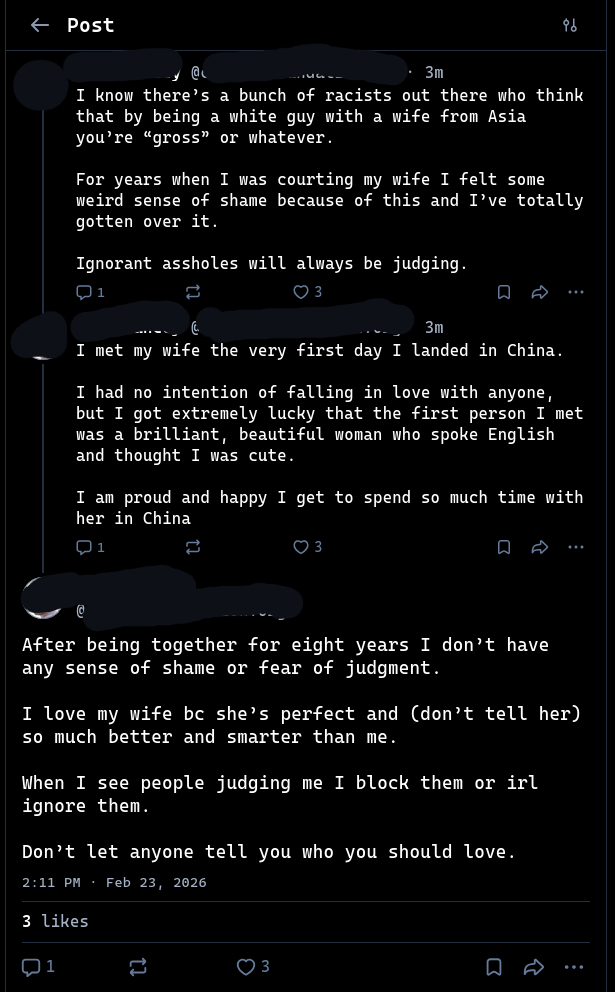Reply to the main post at the bottom
Image resolution: width=615 pixels, height=992 pixels.
[32, 967]
